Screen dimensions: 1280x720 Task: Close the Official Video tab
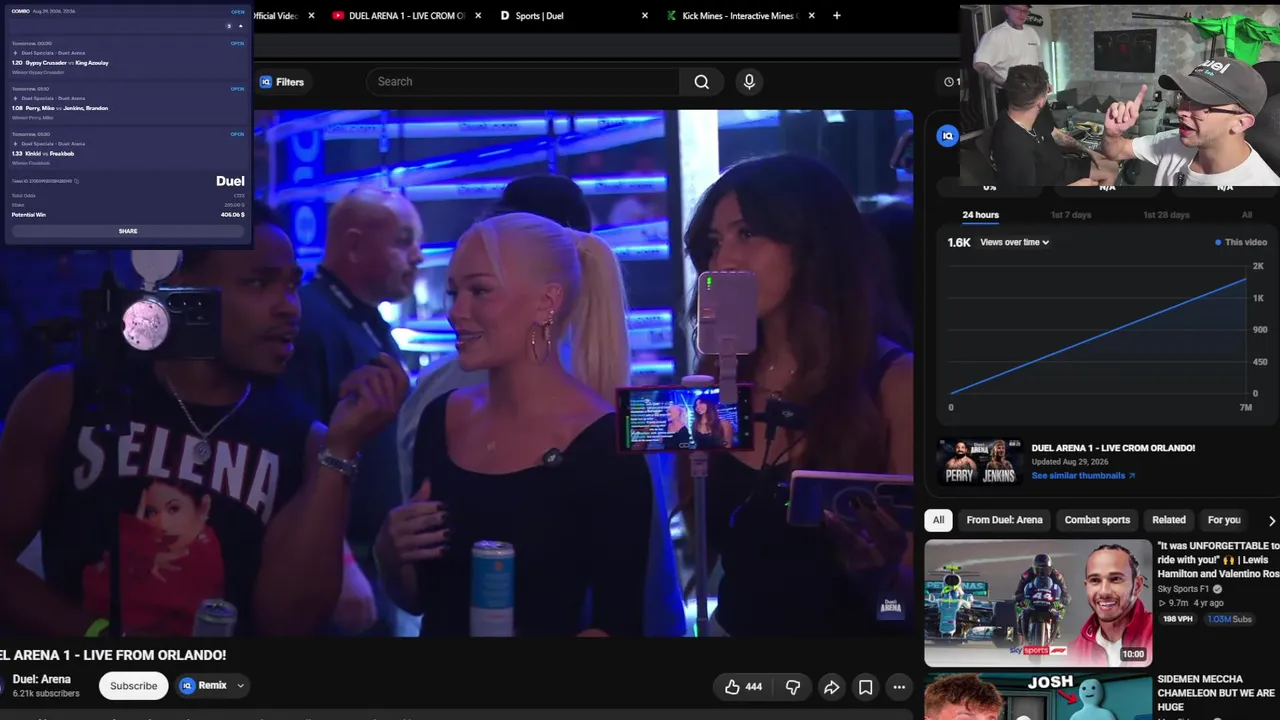pyautogui.click(x=311, y=16)
